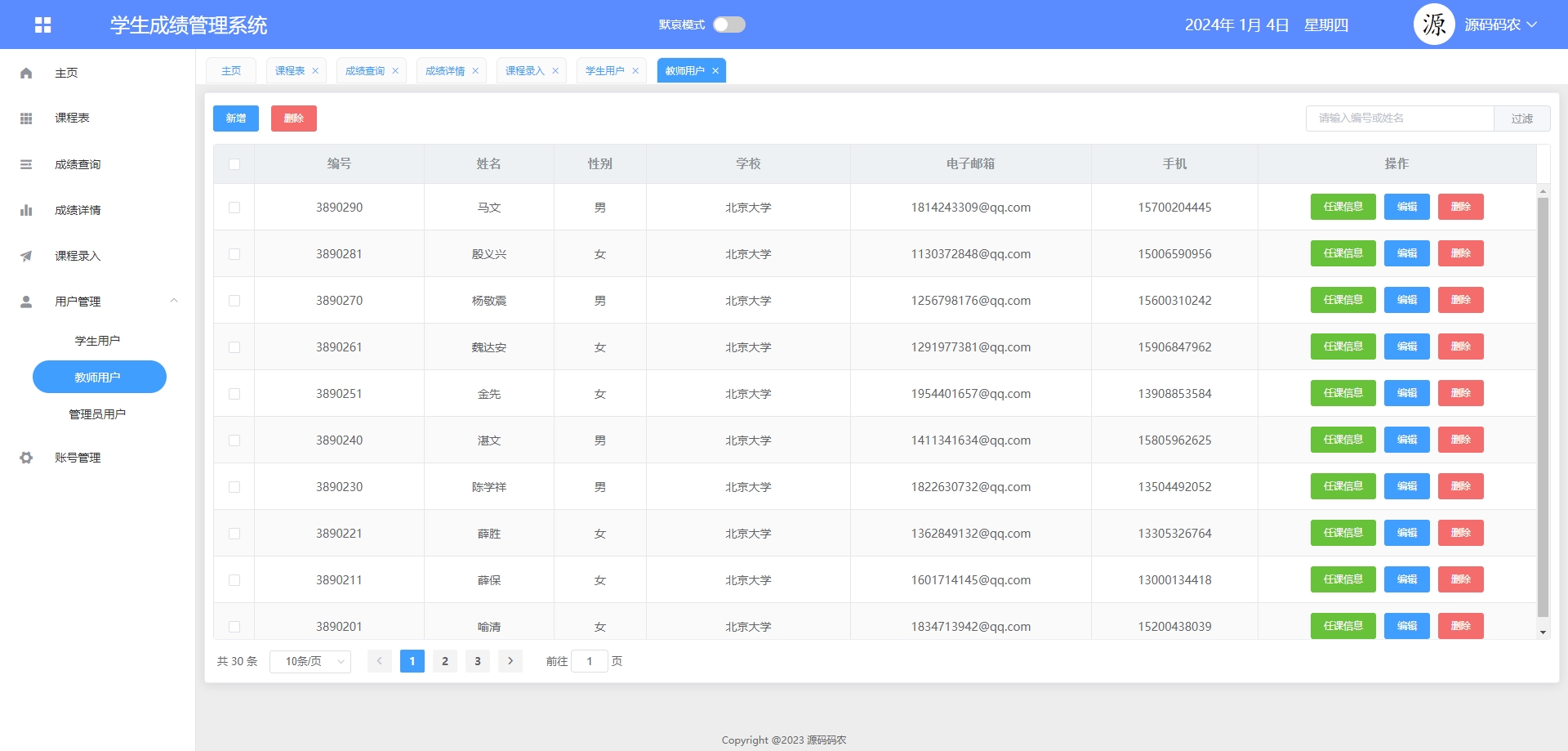Collapse the 用户管理 menu chevron

174,301
